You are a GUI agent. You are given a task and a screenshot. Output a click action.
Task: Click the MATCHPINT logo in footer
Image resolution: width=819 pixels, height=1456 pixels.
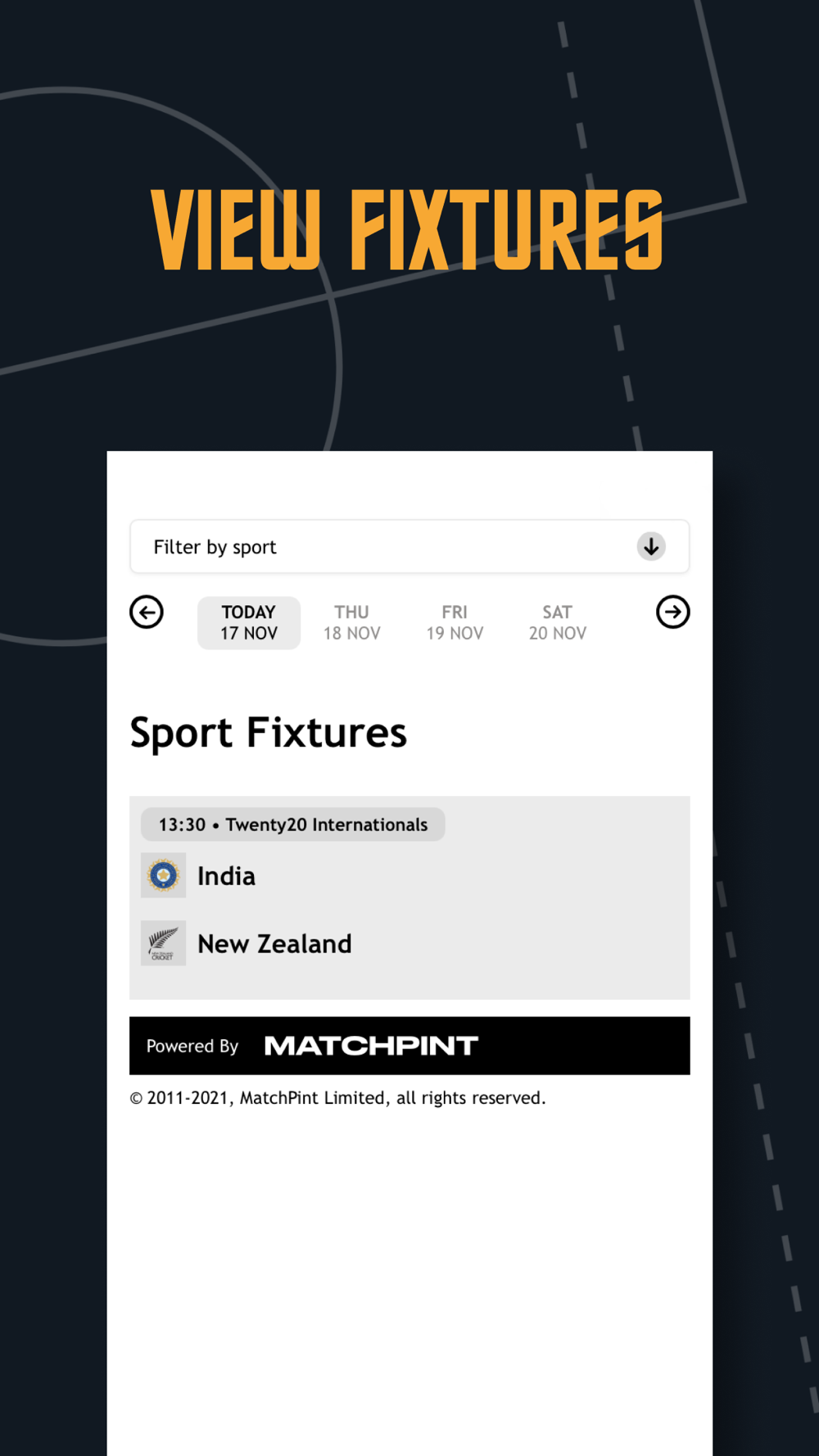tap(371, 1046)
